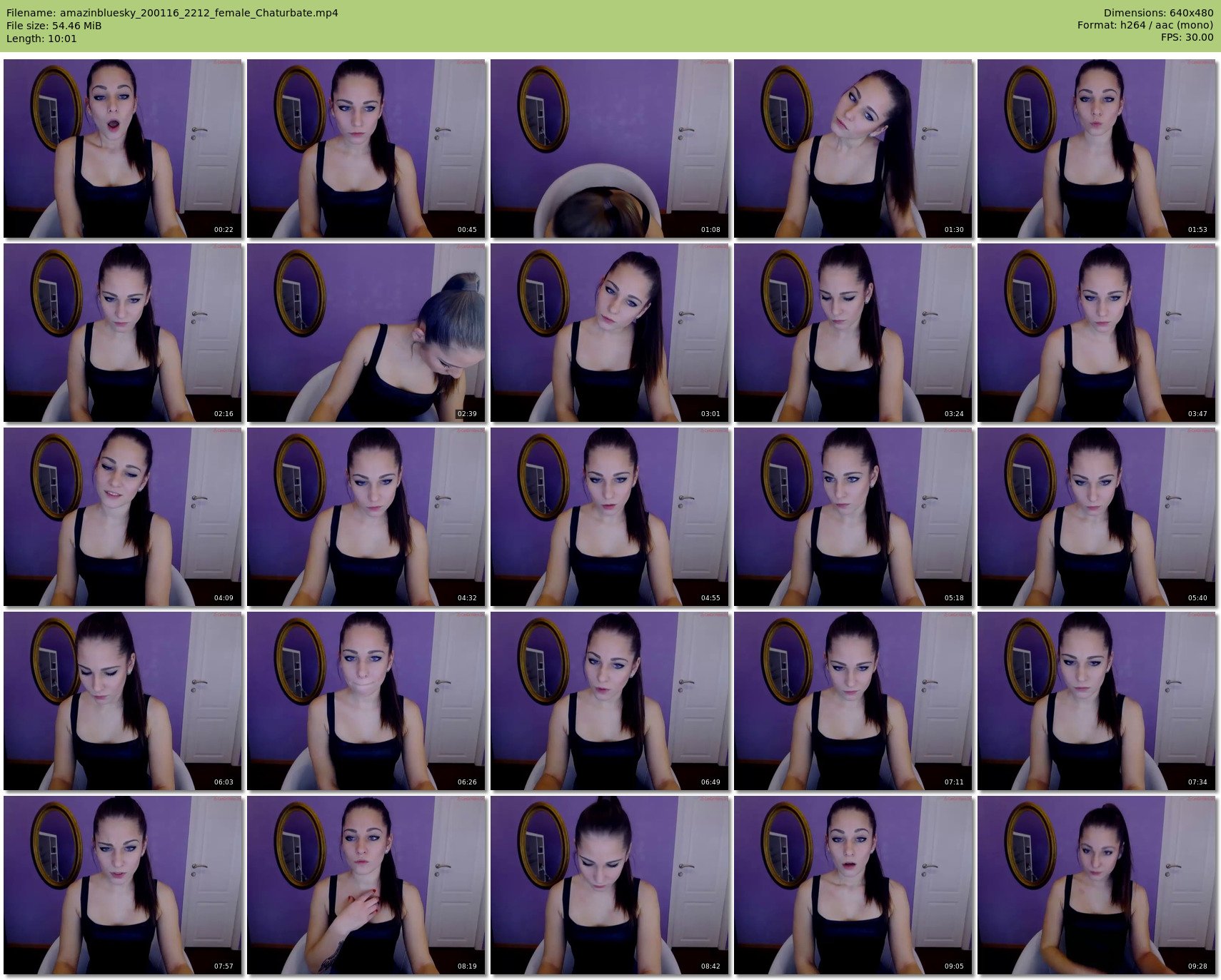Select the frame at 00:45

366,148
